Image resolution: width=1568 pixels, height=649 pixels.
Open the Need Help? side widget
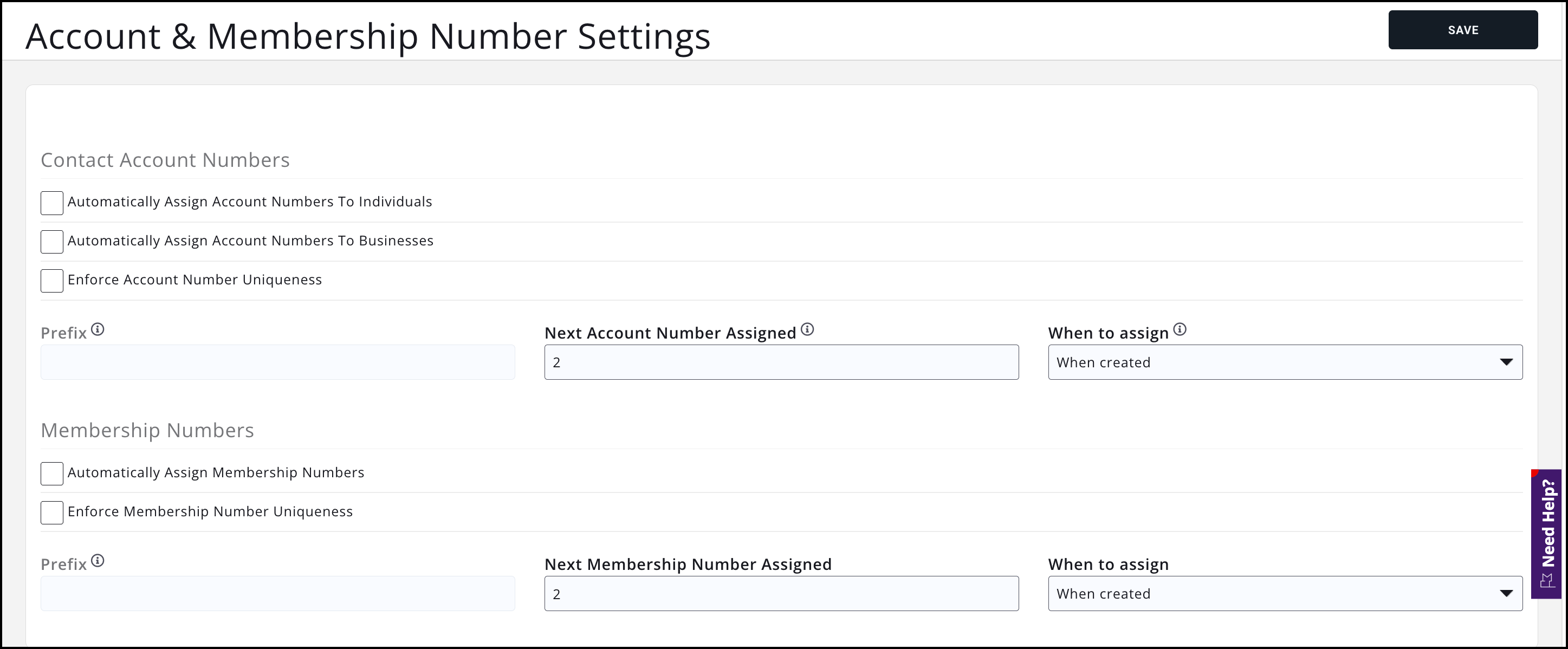(1546, 533)
